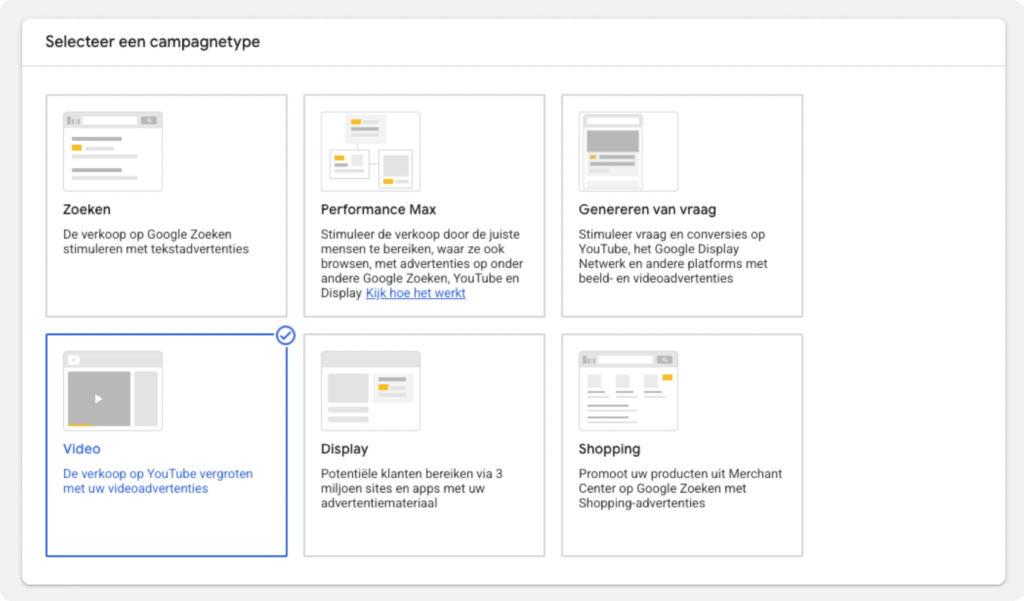Click the Zoeken campaign illustration icon
Viewport: 1024px width, 601px height.
pyautogui.click(x=112, y=151)
